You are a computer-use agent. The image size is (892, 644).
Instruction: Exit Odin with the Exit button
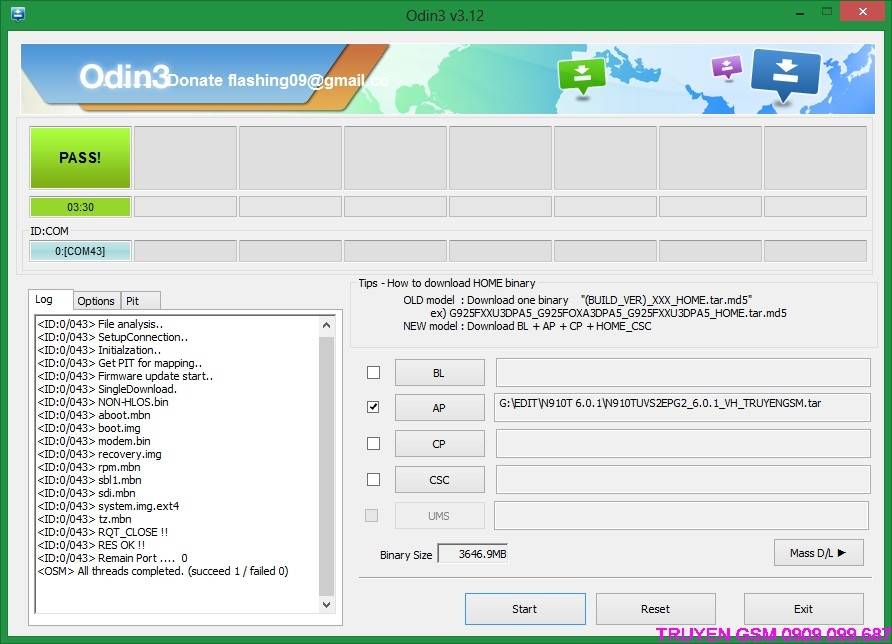(803, 609)
